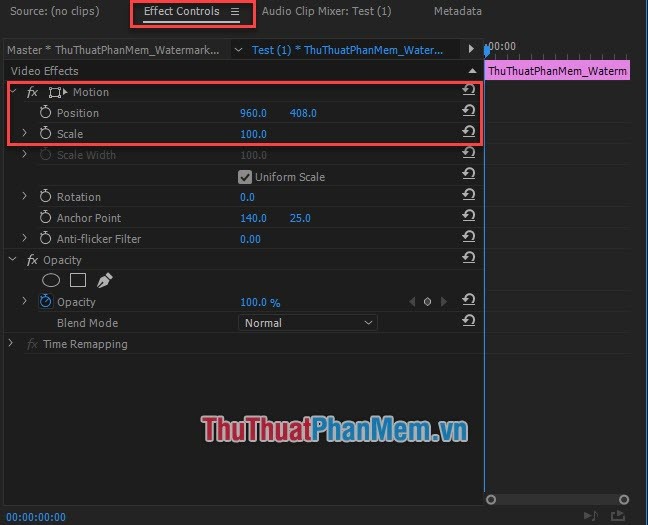
Task: Click the show/hide timeline view arrow
Action: tap(471, 49)
